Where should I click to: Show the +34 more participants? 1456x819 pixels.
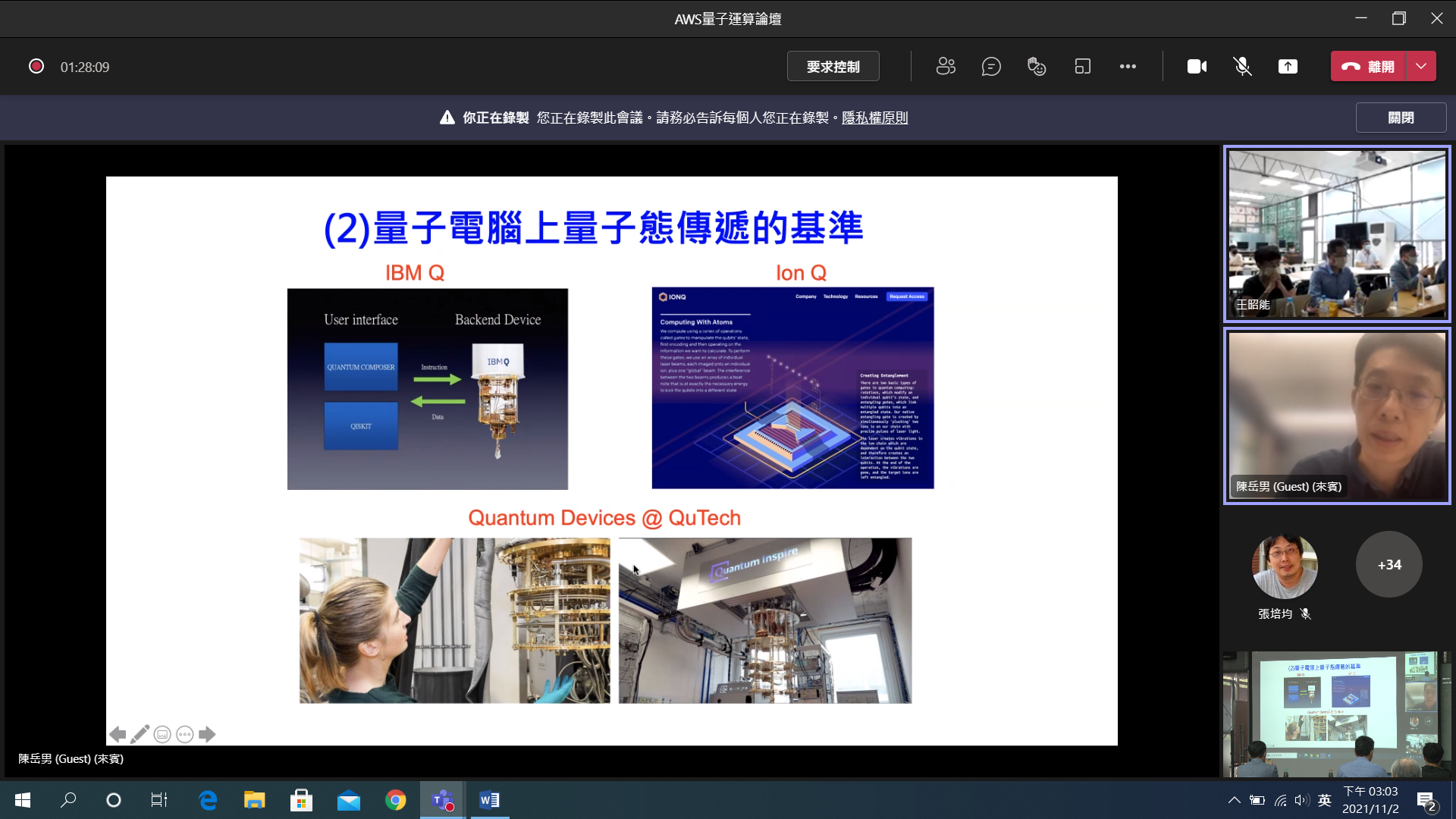[1389, 565]
